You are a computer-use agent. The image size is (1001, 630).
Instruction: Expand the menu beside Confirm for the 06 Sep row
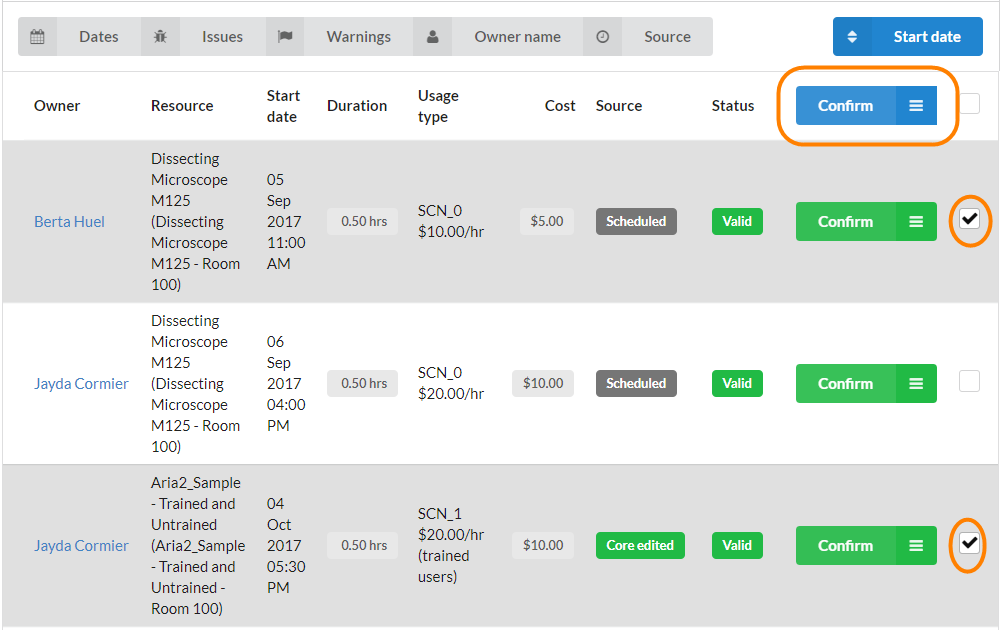click(x=916, y=384)
